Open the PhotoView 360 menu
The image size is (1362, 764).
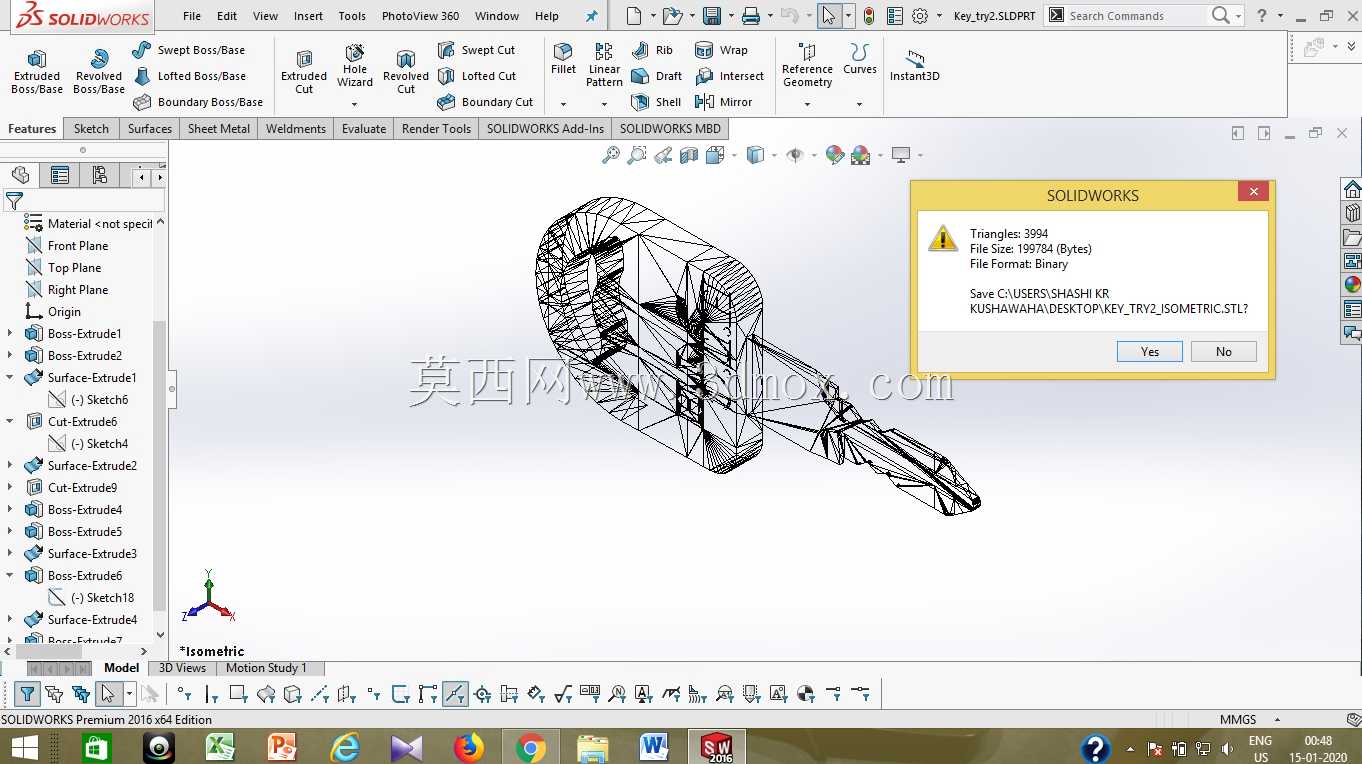click(420, 16)
